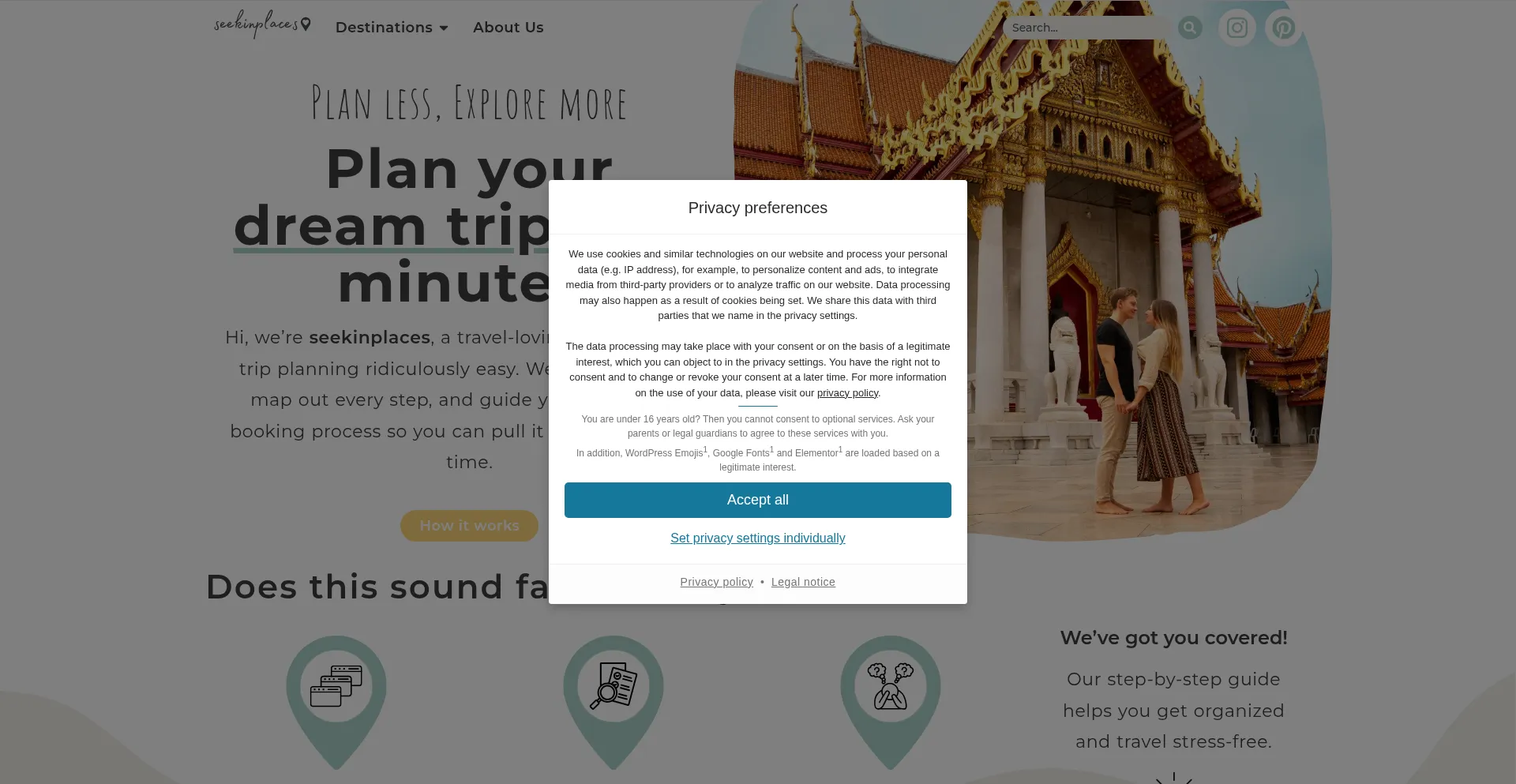
Task: Focus the Search input field
Action: tap(1086, 28)
